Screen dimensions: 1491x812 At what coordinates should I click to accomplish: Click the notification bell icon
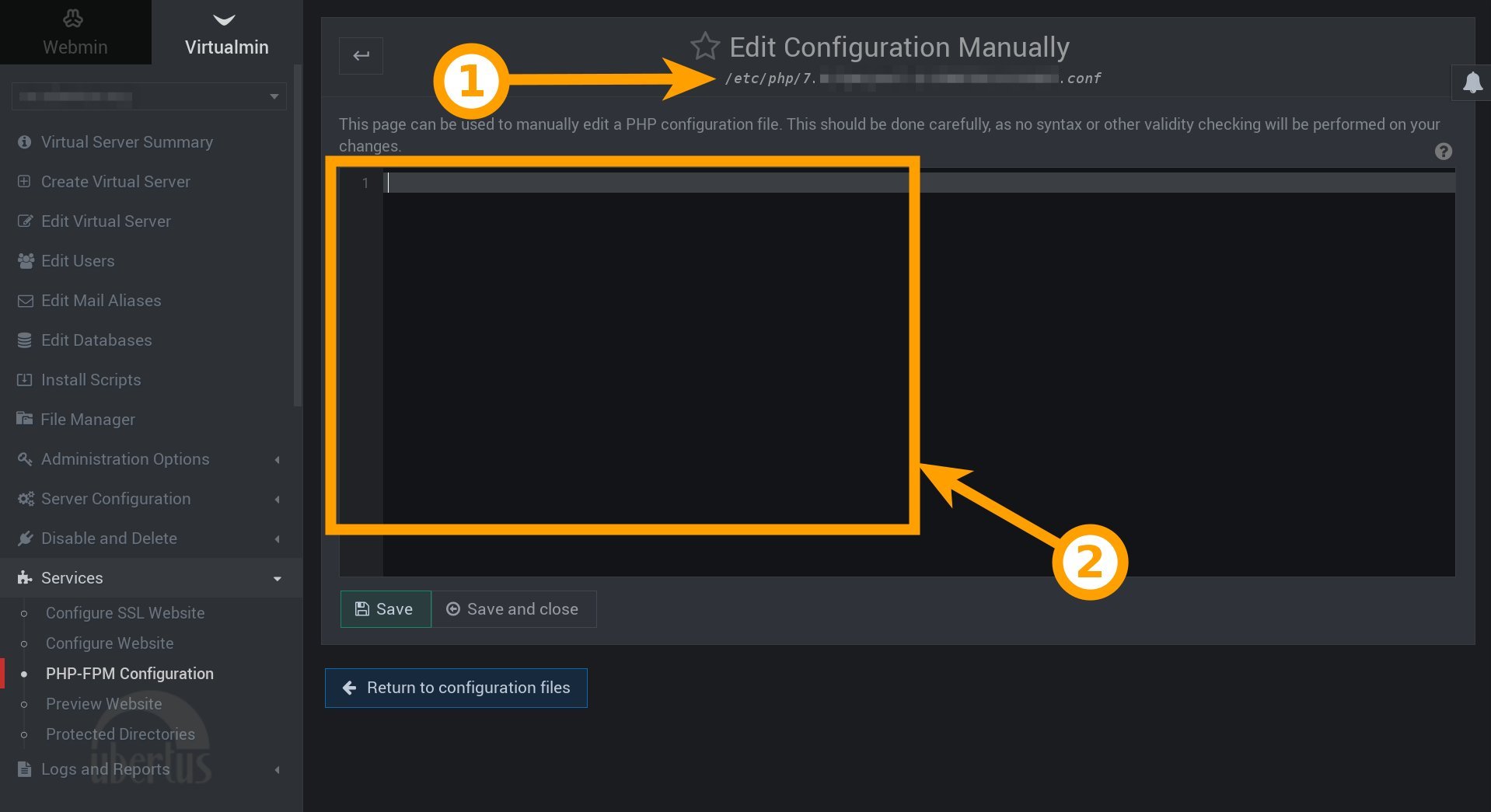click(1471, 82)
